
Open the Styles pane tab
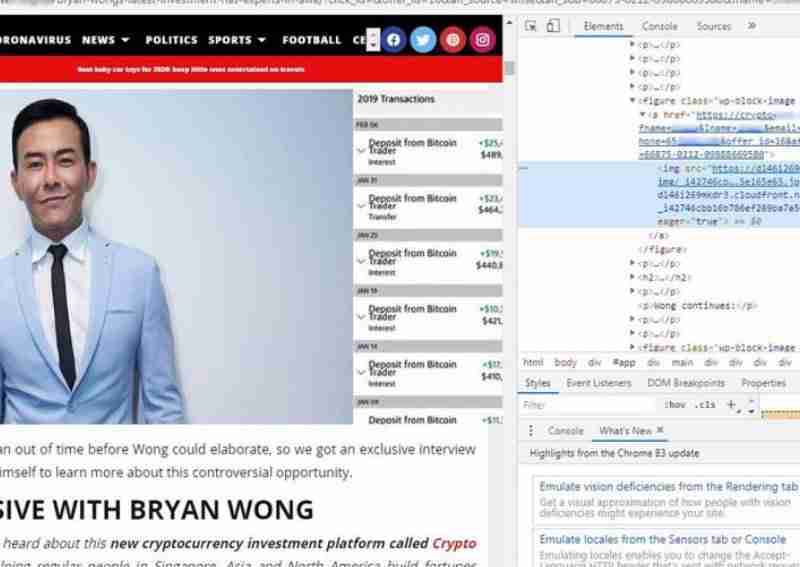[x=538, y=383]
